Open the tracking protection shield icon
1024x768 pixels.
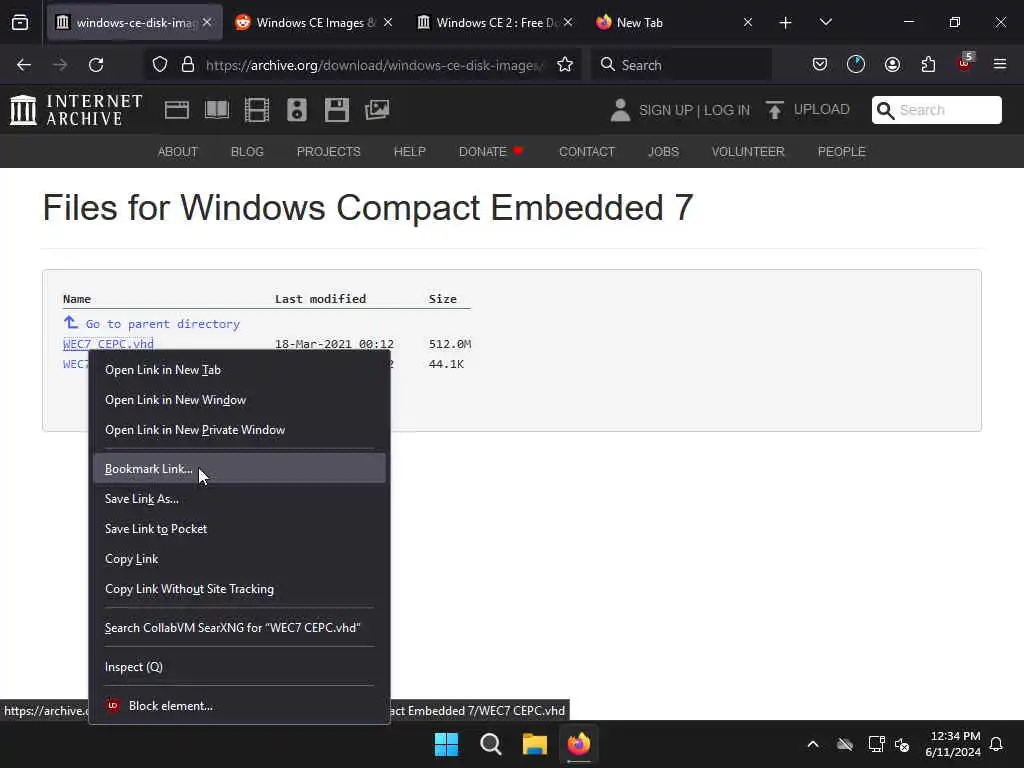point(160,65)
